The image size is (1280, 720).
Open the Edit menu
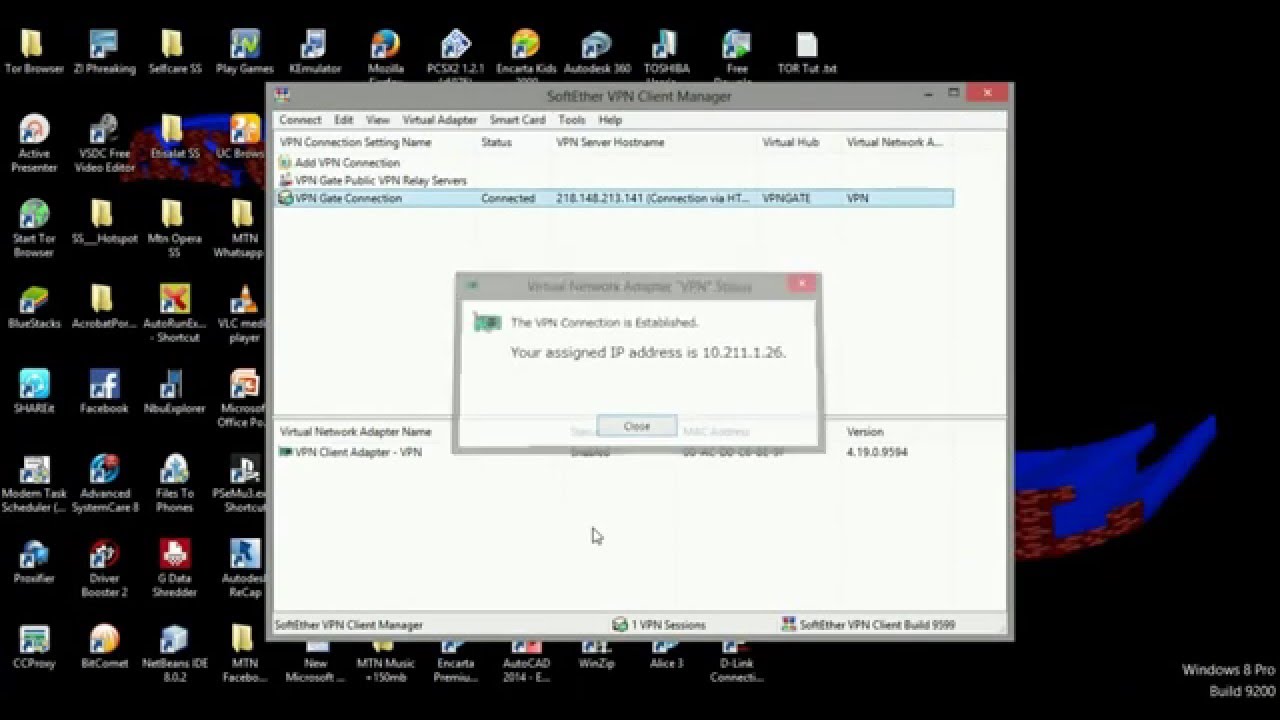344,120
